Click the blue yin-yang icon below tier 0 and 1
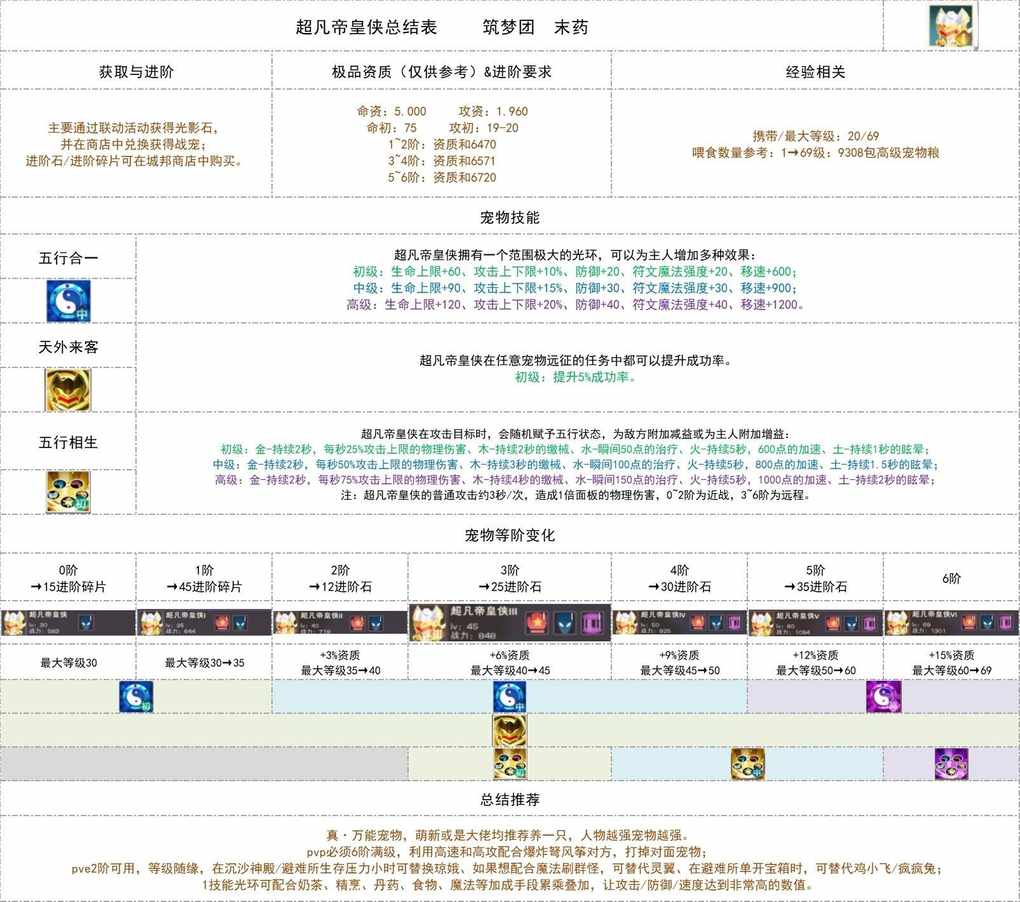Viewport: 1020px width, 902px height. 135,696
